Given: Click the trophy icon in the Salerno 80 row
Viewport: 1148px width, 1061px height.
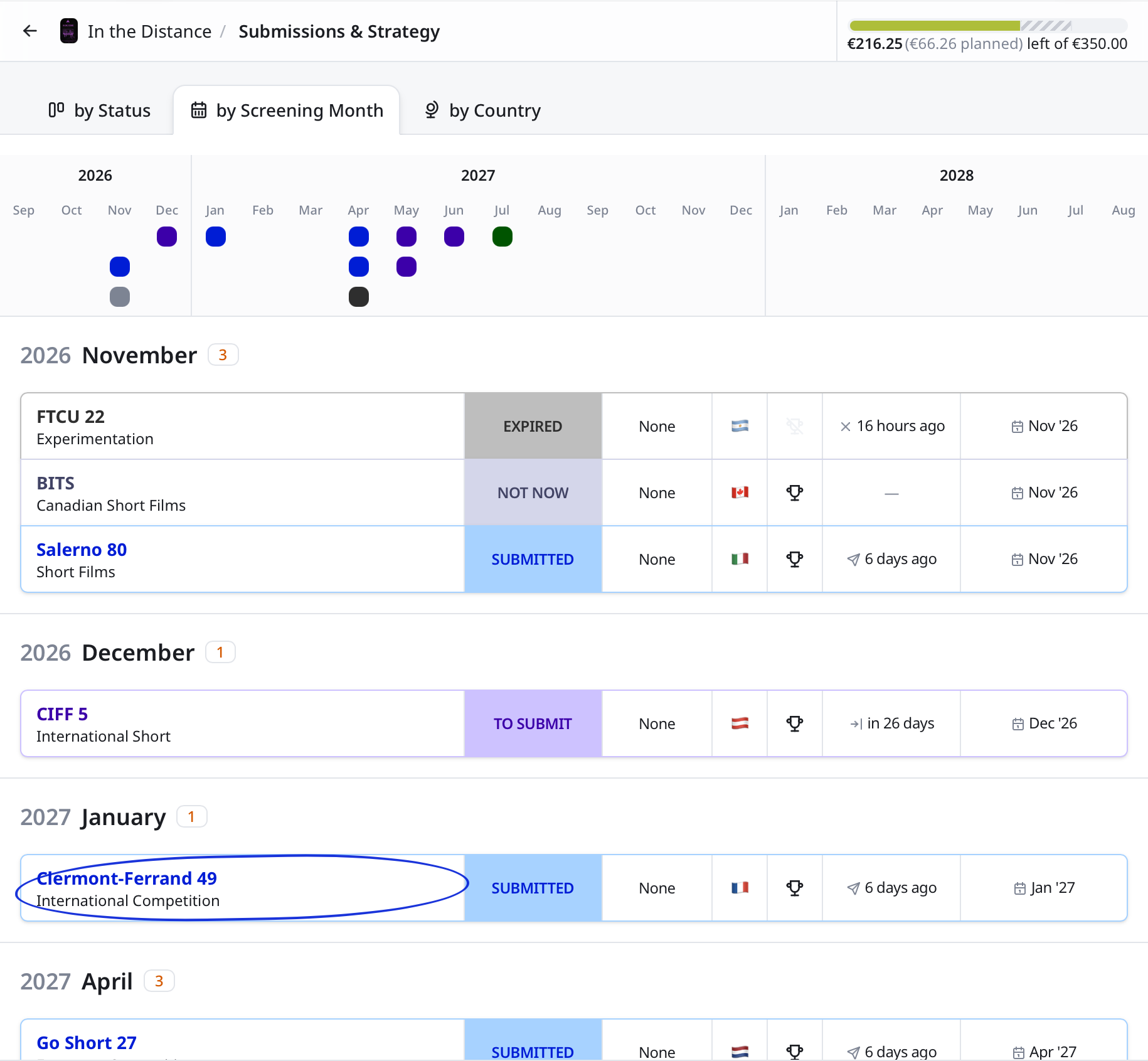Looking at the screenshot, I should (795, 559).
